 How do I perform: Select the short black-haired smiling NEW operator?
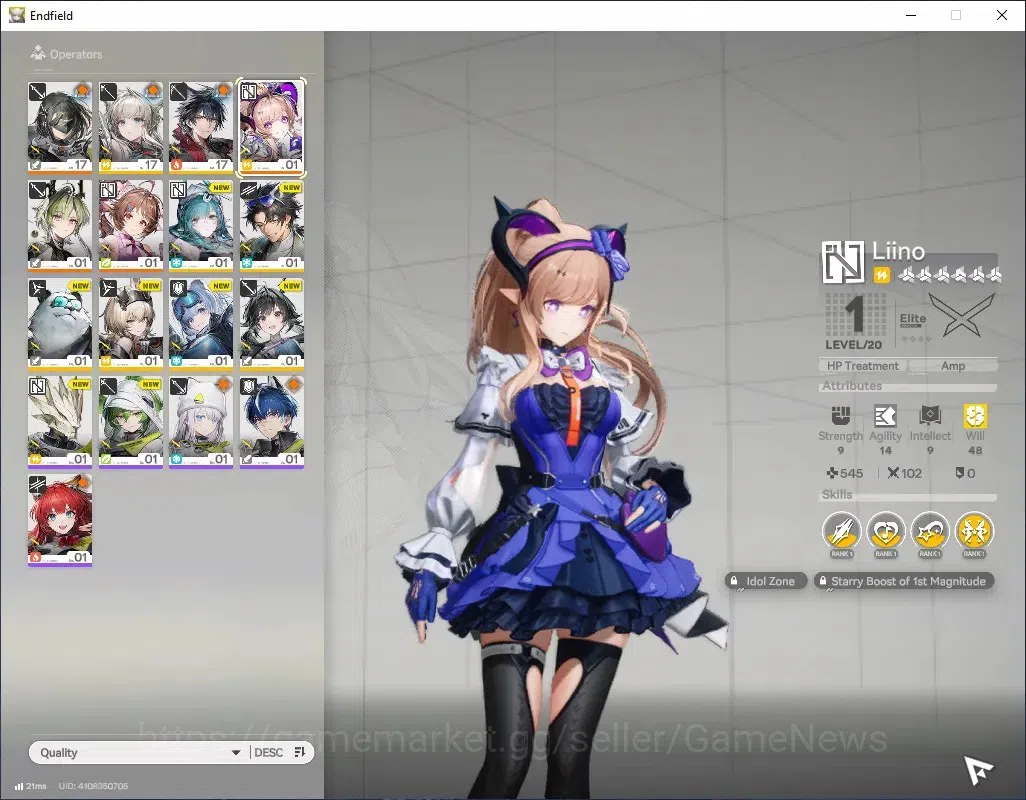click(272, 323)
